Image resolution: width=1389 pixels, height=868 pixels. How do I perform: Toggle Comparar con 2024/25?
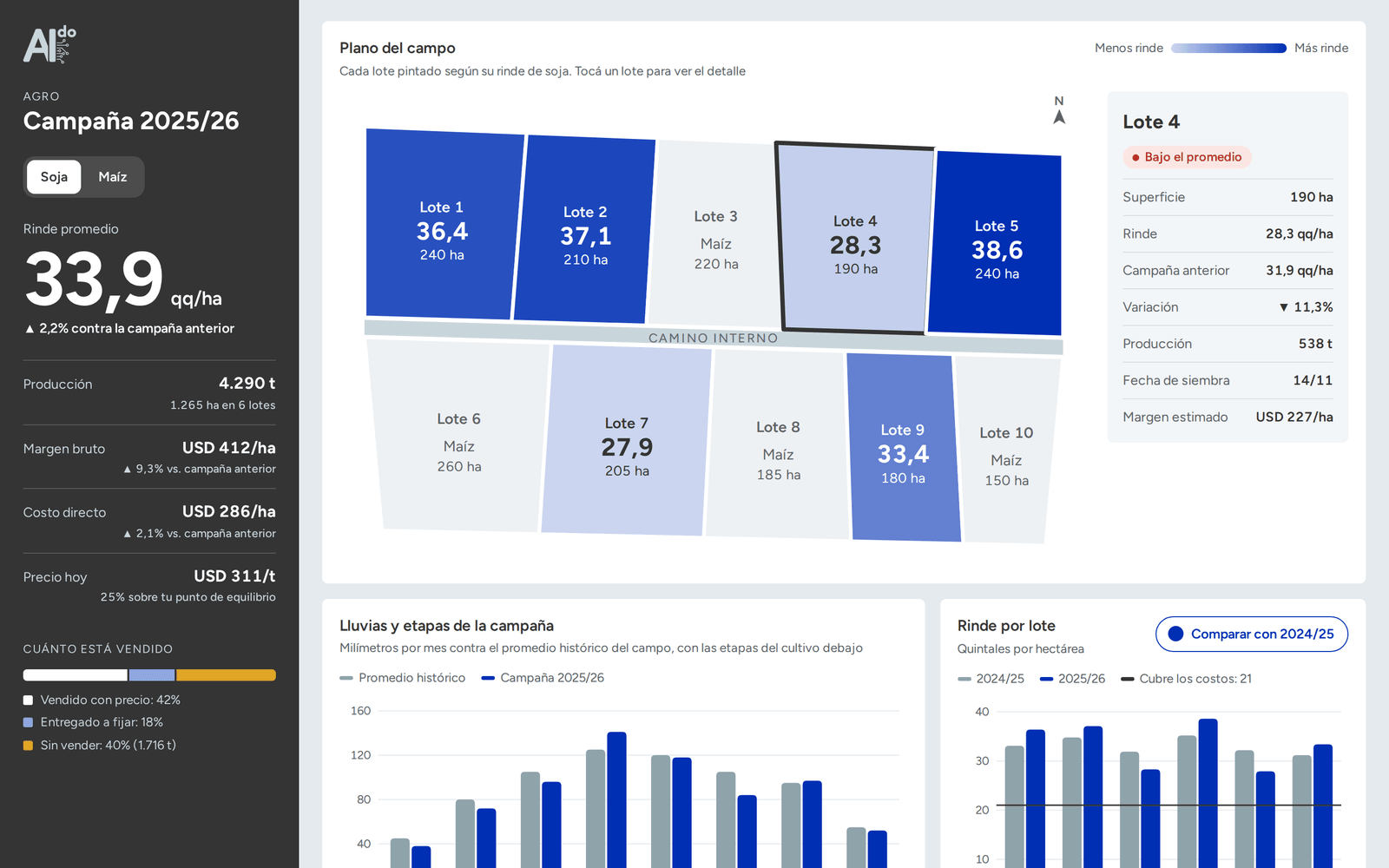[1251, 634]
